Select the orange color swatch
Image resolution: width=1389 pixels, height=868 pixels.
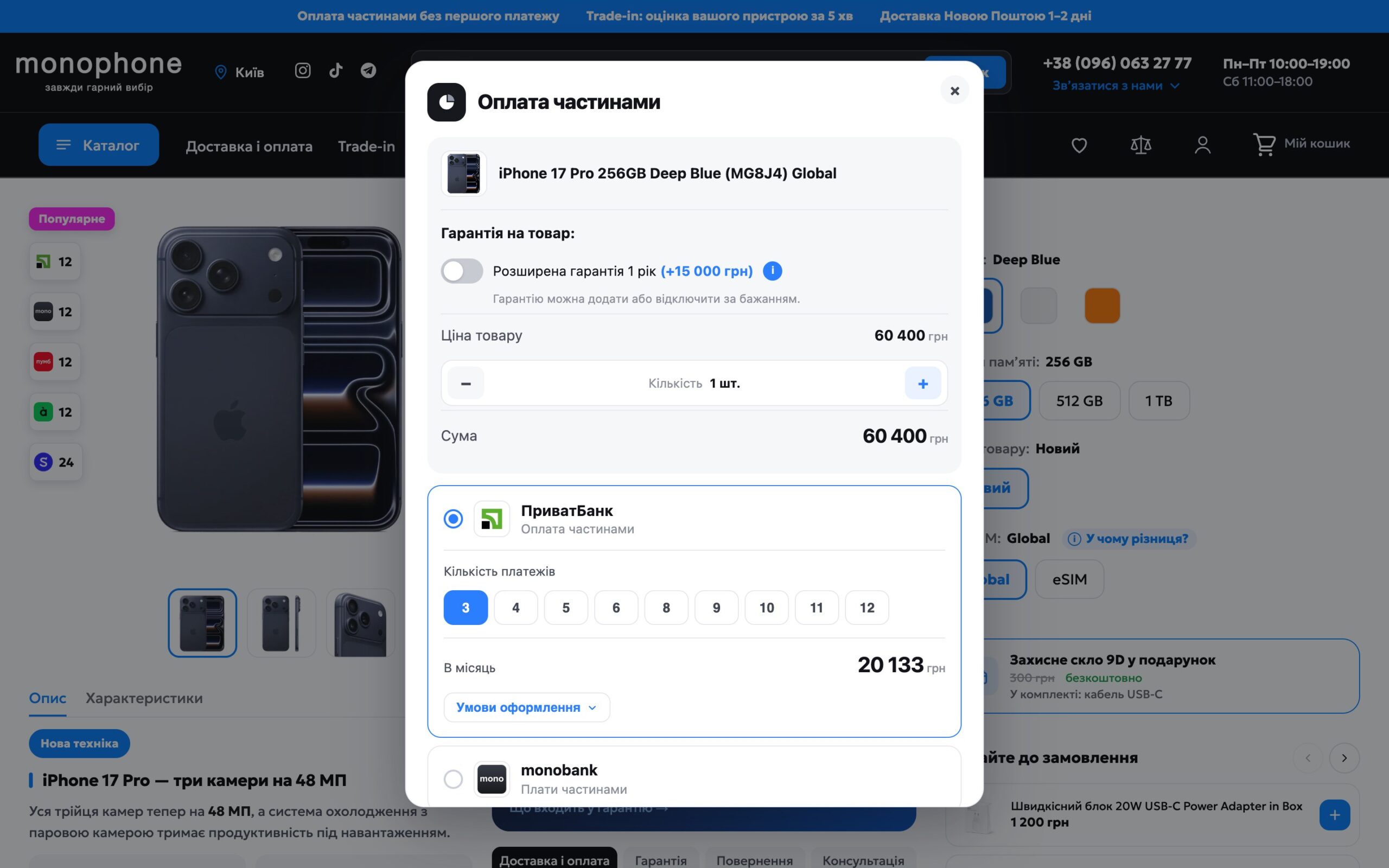(x=1102, y=305)
